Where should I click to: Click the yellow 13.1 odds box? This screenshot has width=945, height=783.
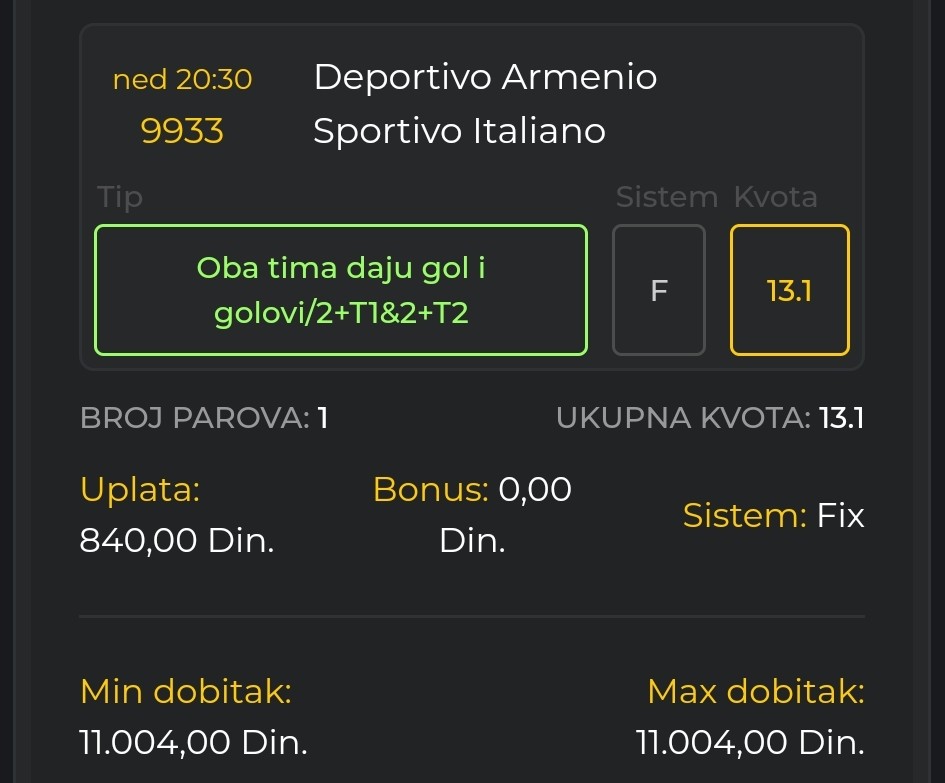coord(789,290)
